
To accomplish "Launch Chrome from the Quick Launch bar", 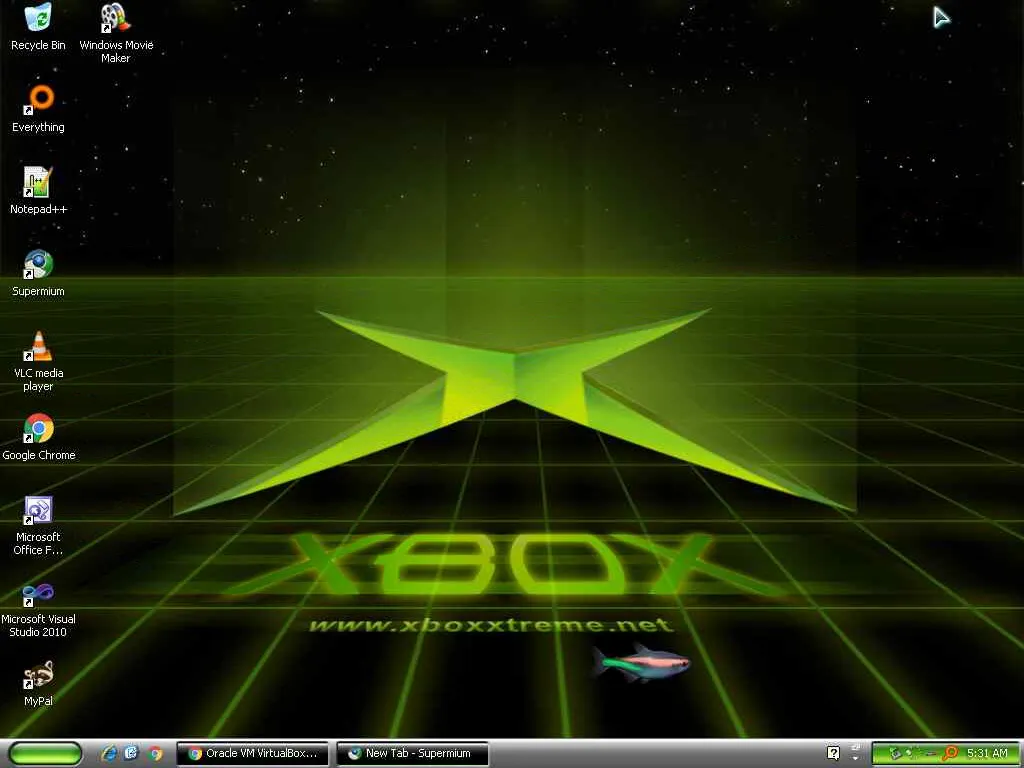I will click(x=155, y=753).
